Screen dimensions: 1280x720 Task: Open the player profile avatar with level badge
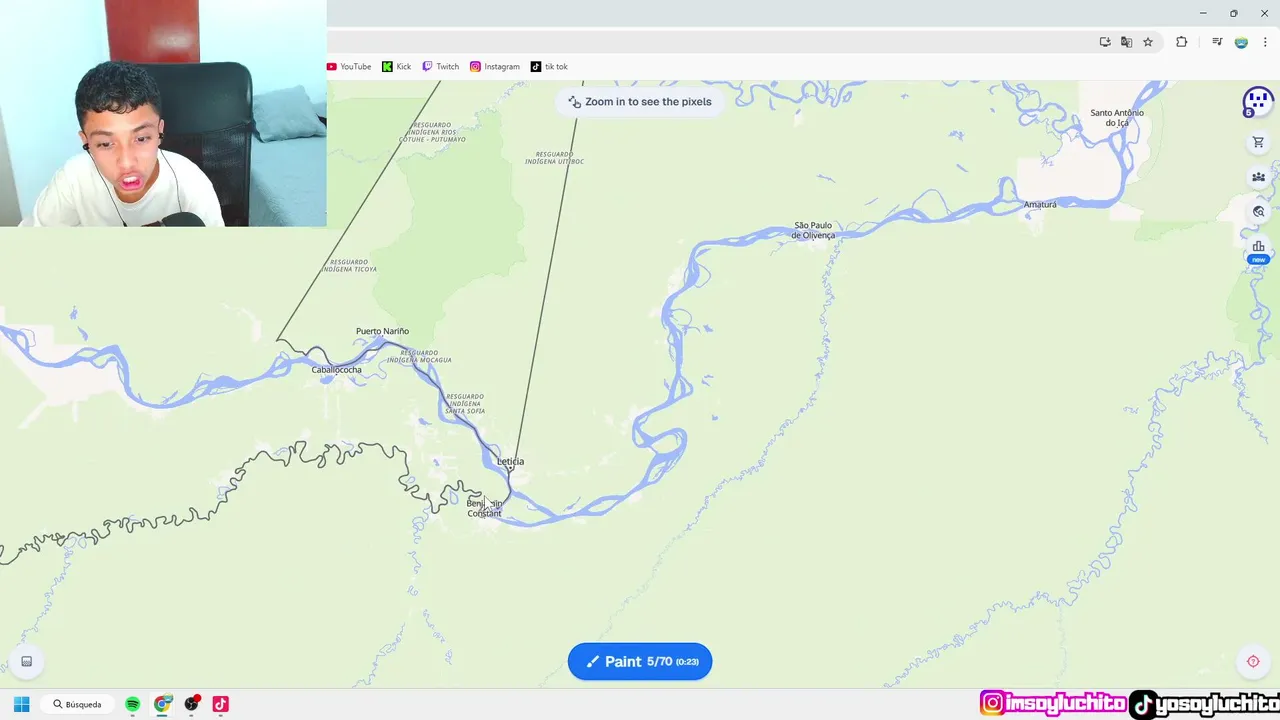click(x=1257, y=102)
